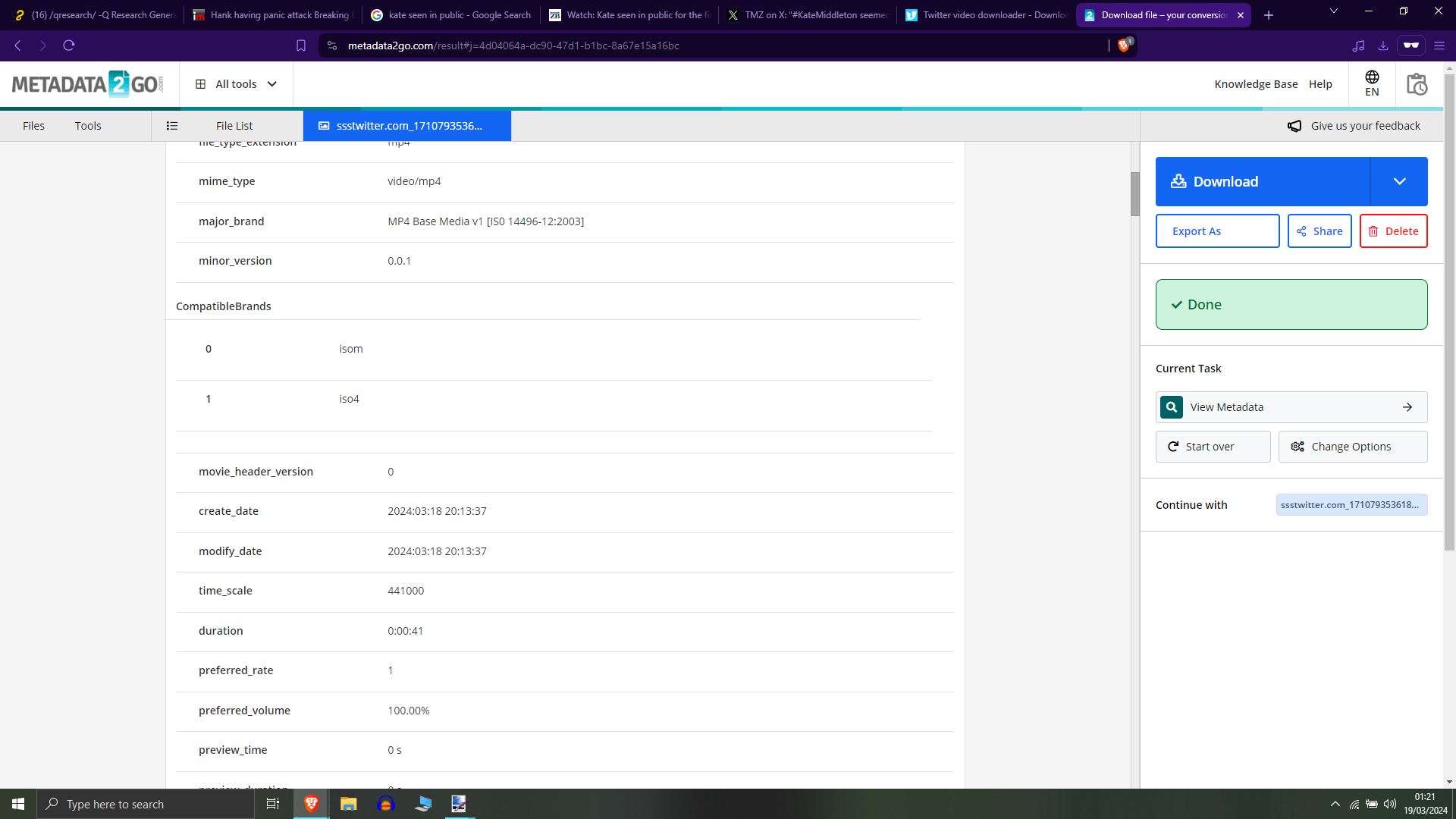
Task: Click the CompatibleBrands heading
Action: coord(224,306)
